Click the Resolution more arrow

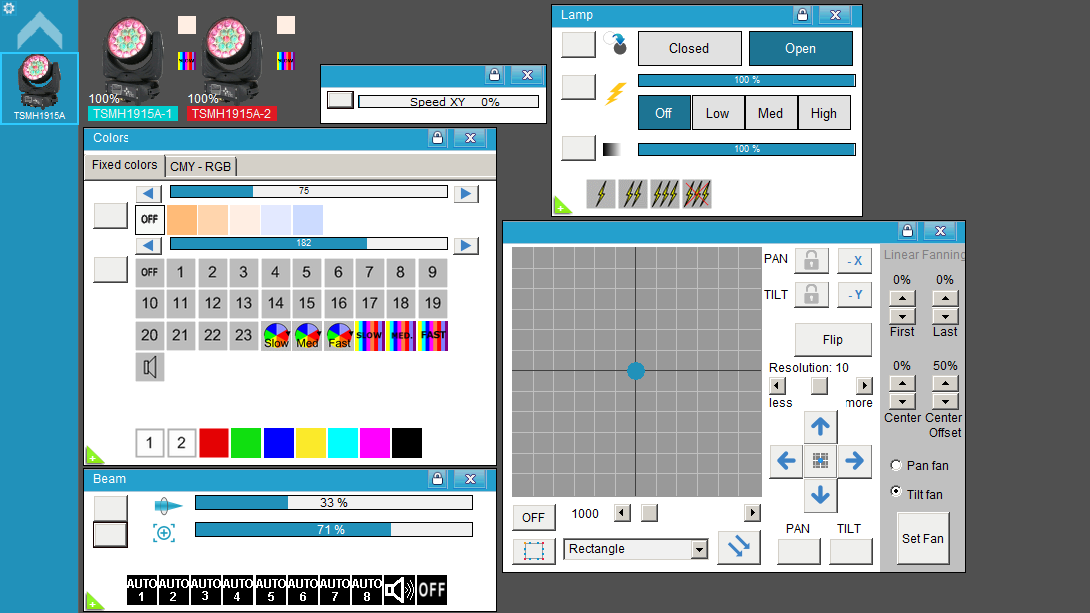(864, 386)
